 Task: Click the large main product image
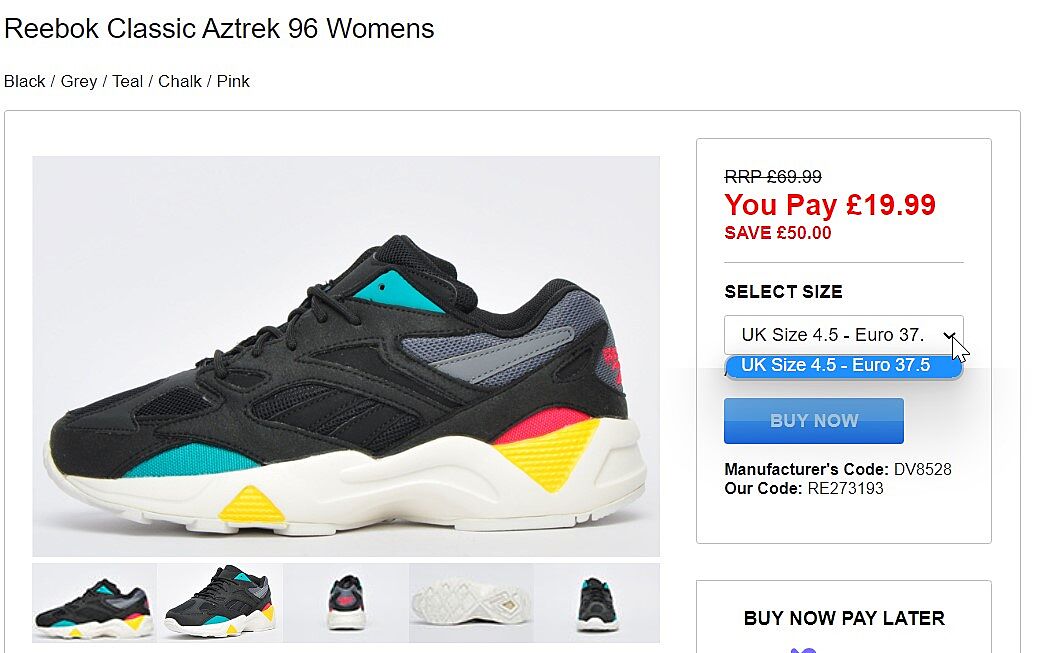click(346, 356)
